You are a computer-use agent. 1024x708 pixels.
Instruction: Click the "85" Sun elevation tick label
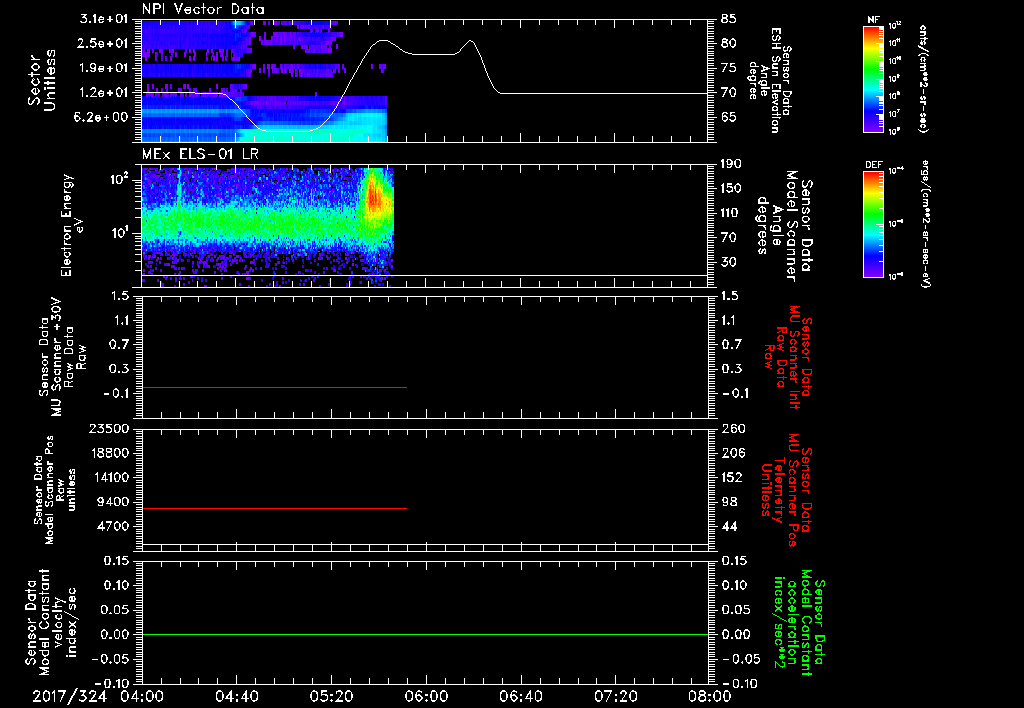point(729,19)
